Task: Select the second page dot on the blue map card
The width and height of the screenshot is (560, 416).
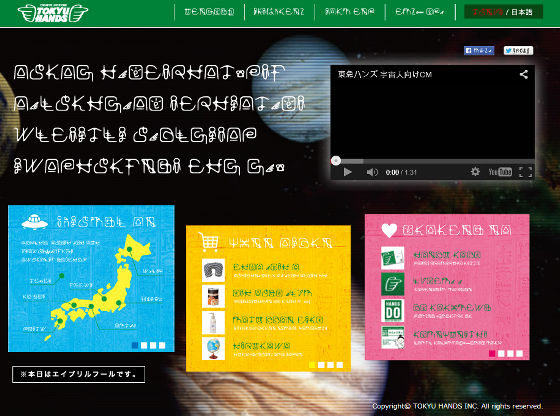Action: click(144, 345)
